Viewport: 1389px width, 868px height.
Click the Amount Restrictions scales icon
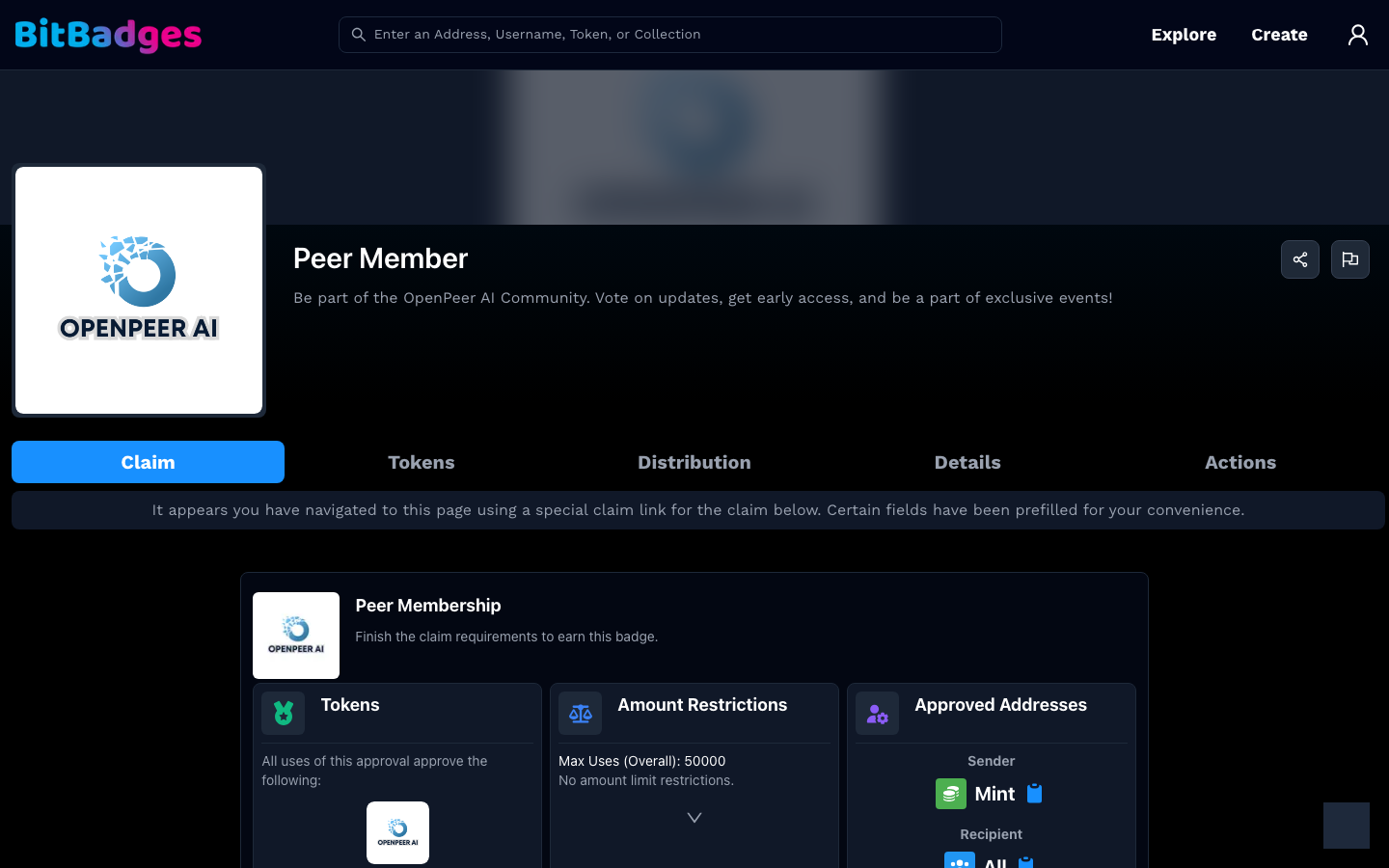[580, 713]
